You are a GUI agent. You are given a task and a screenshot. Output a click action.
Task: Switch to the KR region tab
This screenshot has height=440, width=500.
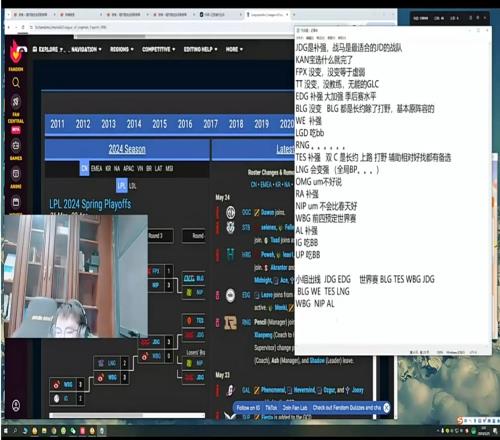(x=108, y=168)
